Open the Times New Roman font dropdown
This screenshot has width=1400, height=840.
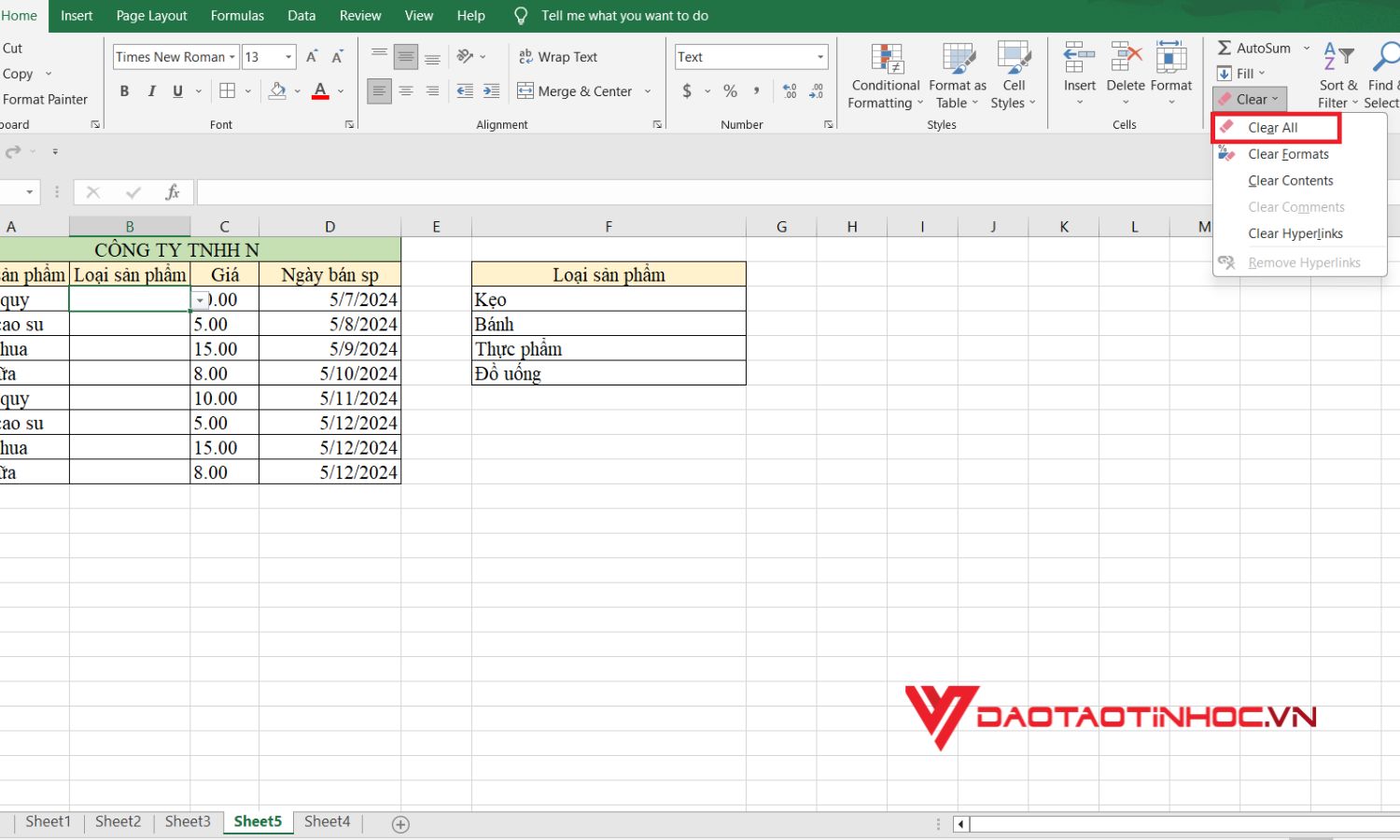pyautogui.click(x=231, y=57)
